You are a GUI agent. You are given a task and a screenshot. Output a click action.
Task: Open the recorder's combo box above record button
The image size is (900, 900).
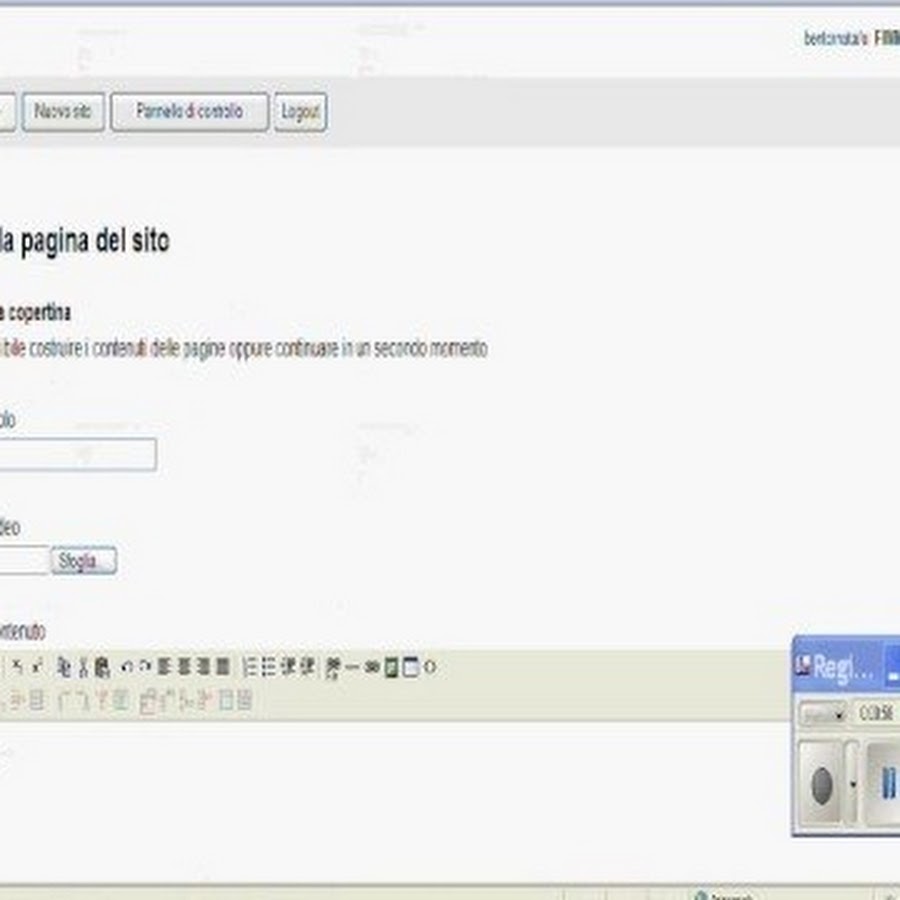823,716
